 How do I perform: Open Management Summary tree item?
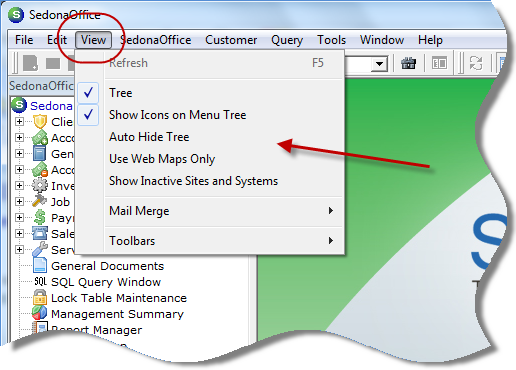[117, 314]
